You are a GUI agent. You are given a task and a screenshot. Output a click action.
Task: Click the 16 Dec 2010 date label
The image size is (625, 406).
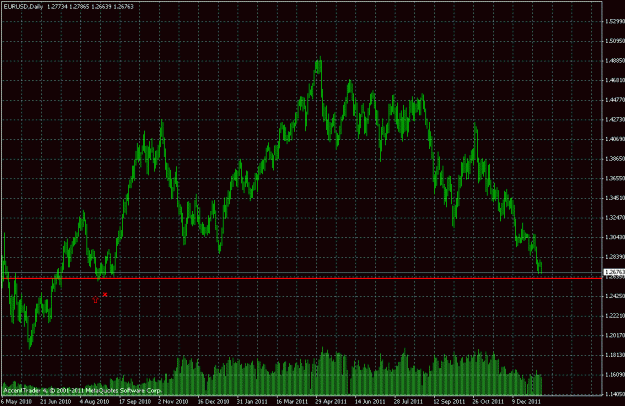pyautogui.click(x=213, y=401)
